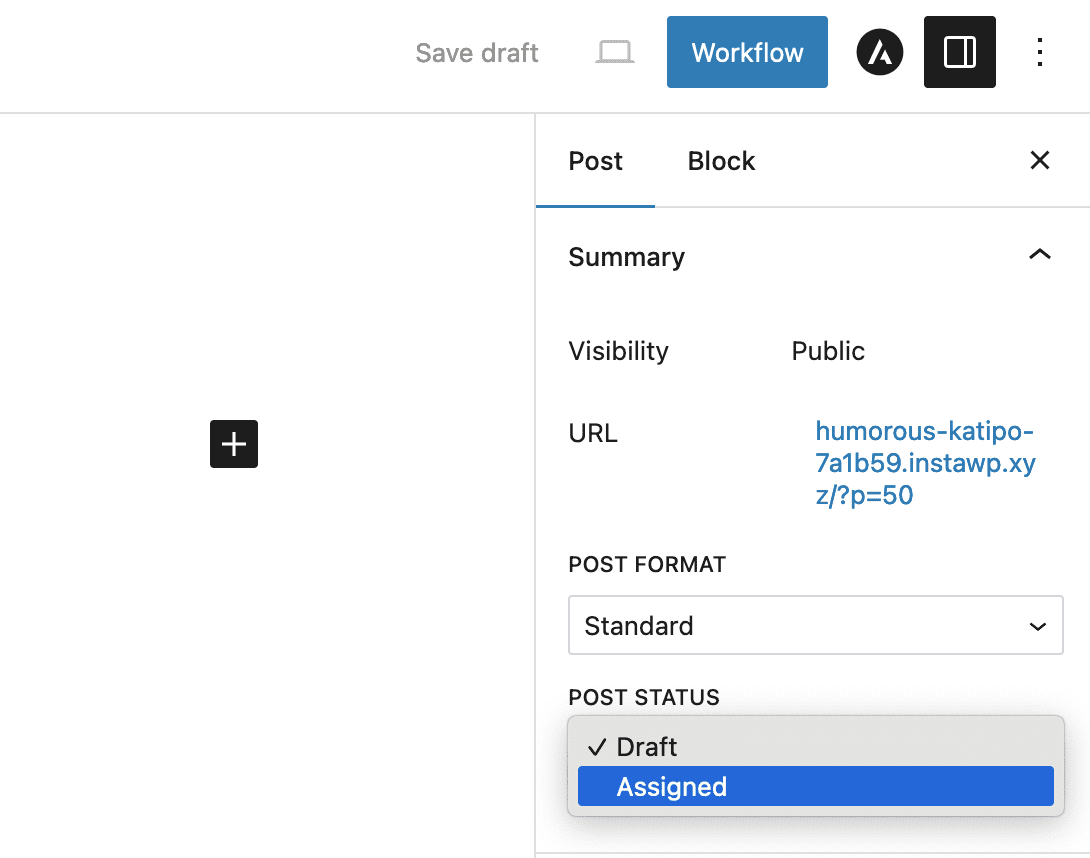
Task: Click the Save draft button
Action: [477, 53]
